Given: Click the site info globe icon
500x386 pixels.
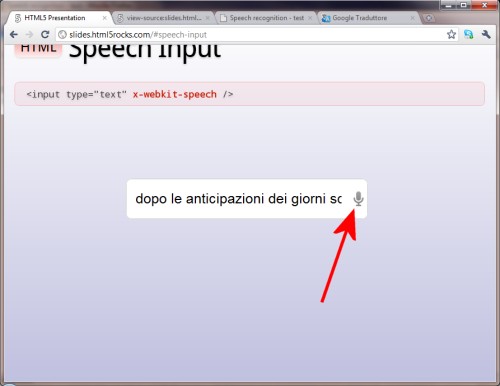Looking at the screenshot, I should click(x=62, y=34).
